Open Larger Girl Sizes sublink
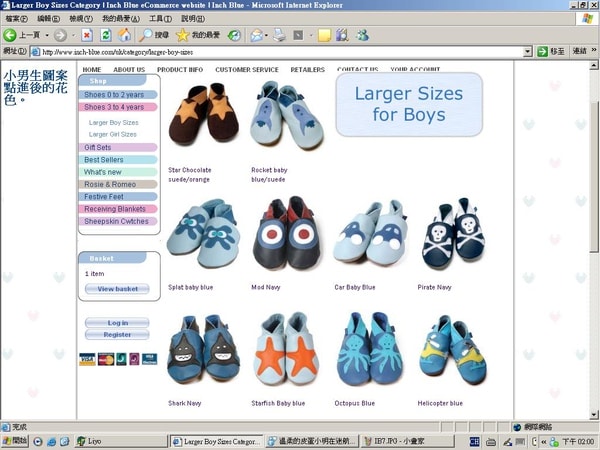This screenshot has width=600, height=450. point(112,134)
